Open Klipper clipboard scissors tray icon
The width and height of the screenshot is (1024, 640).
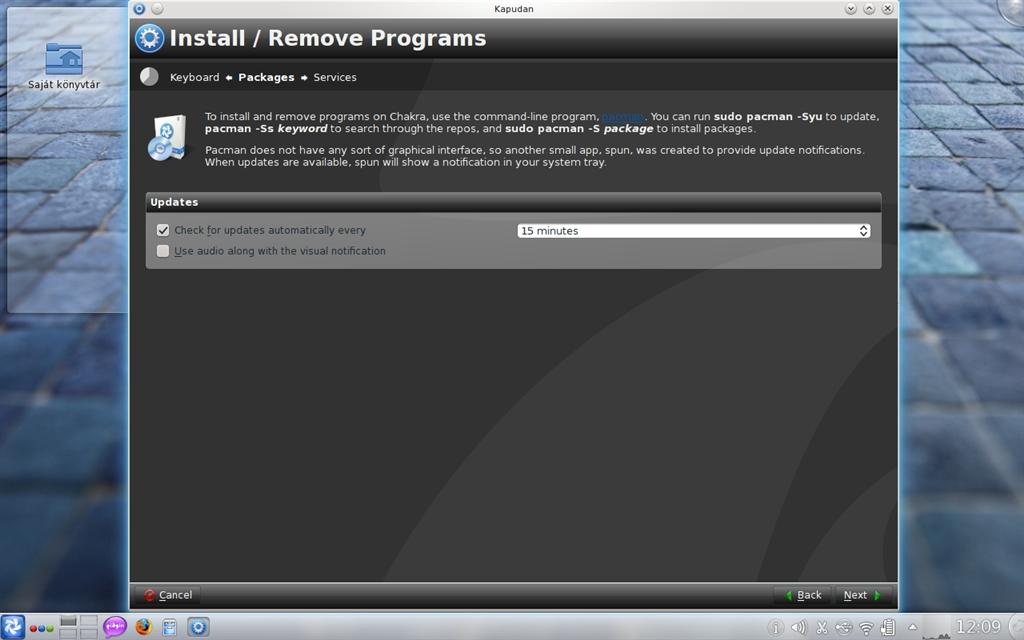(x=822, y=628)
